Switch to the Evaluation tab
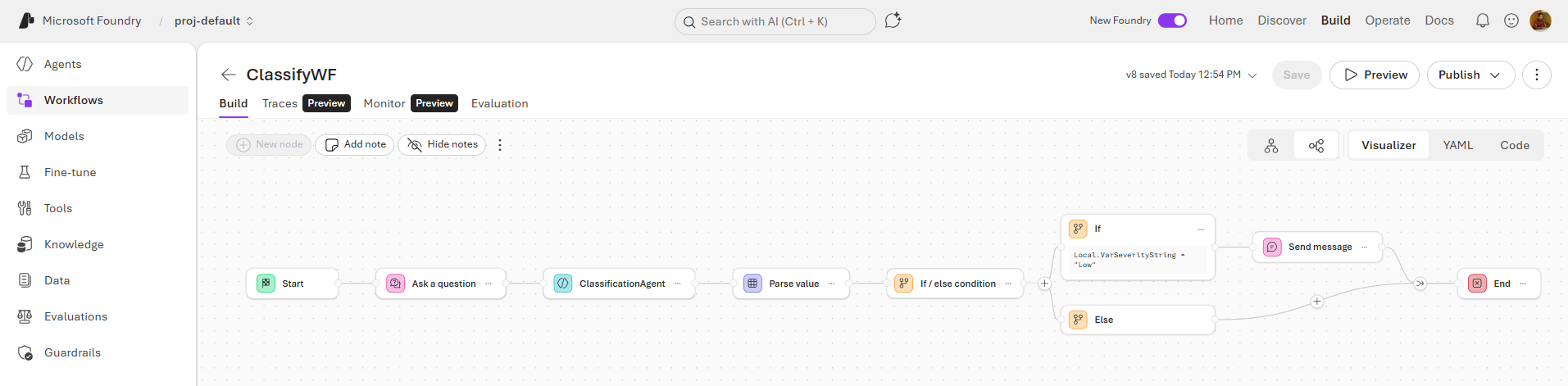The width and height of the screenshot is (1568, 386). click(x=499, y=103)
